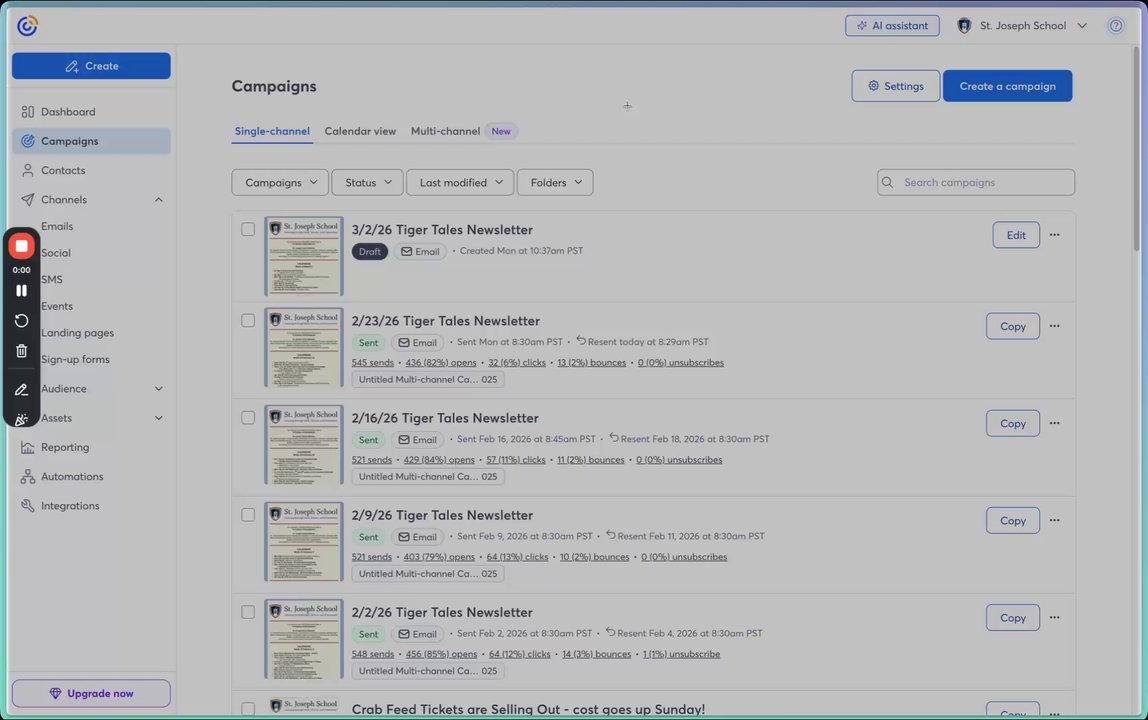Click the page vertical scrollbar

point(1136,150)
